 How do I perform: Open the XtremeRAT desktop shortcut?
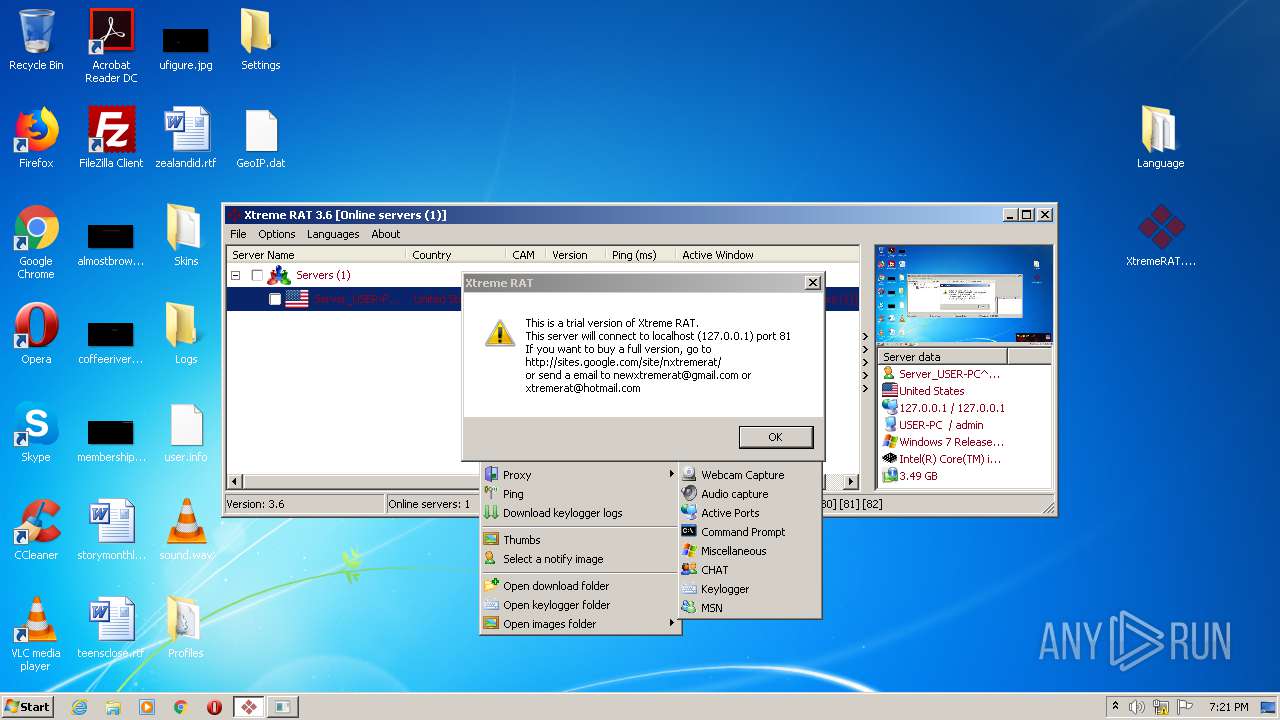[1161, 236]
